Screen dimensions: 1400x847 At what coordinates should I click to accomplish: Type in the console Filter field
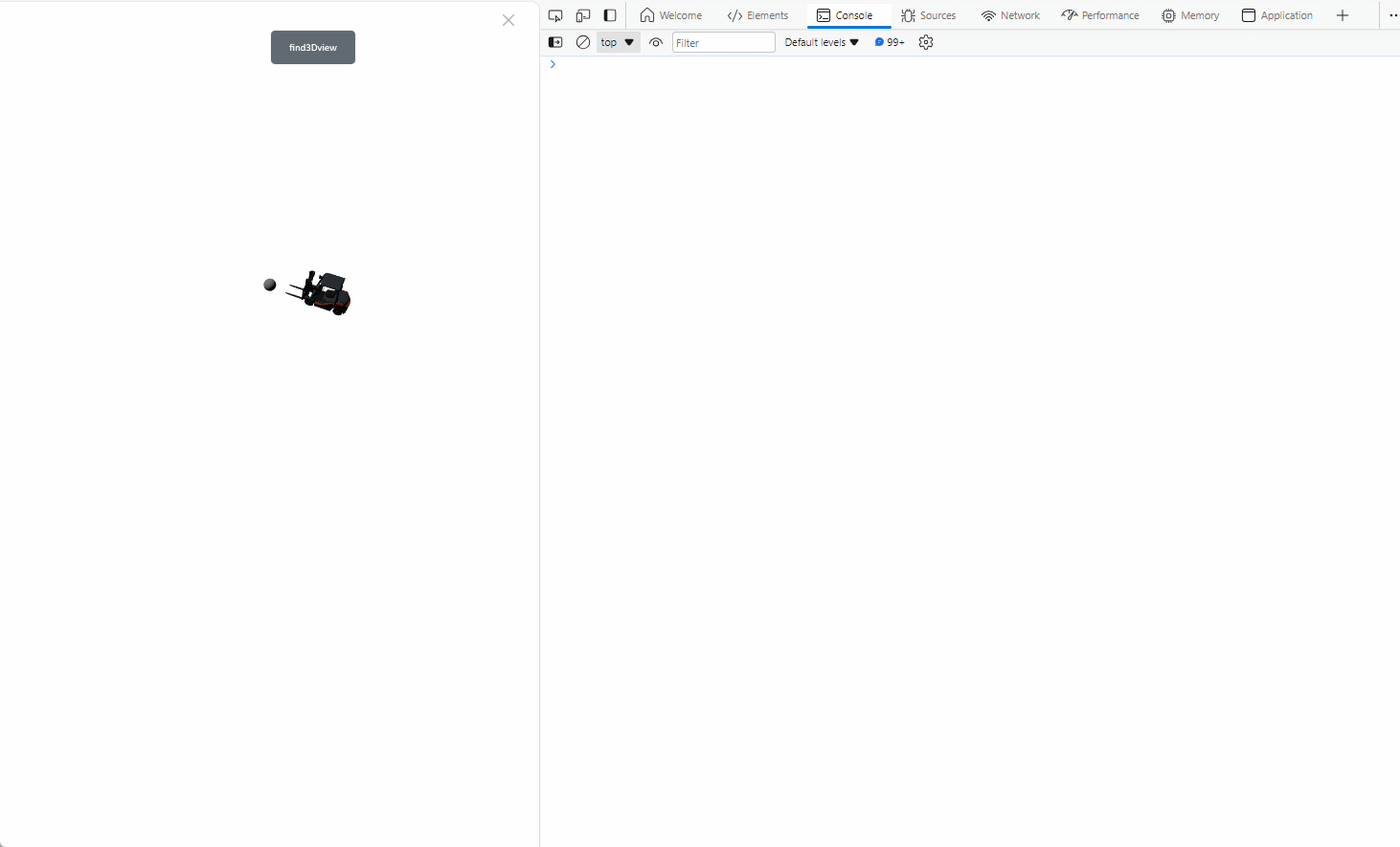724,42
